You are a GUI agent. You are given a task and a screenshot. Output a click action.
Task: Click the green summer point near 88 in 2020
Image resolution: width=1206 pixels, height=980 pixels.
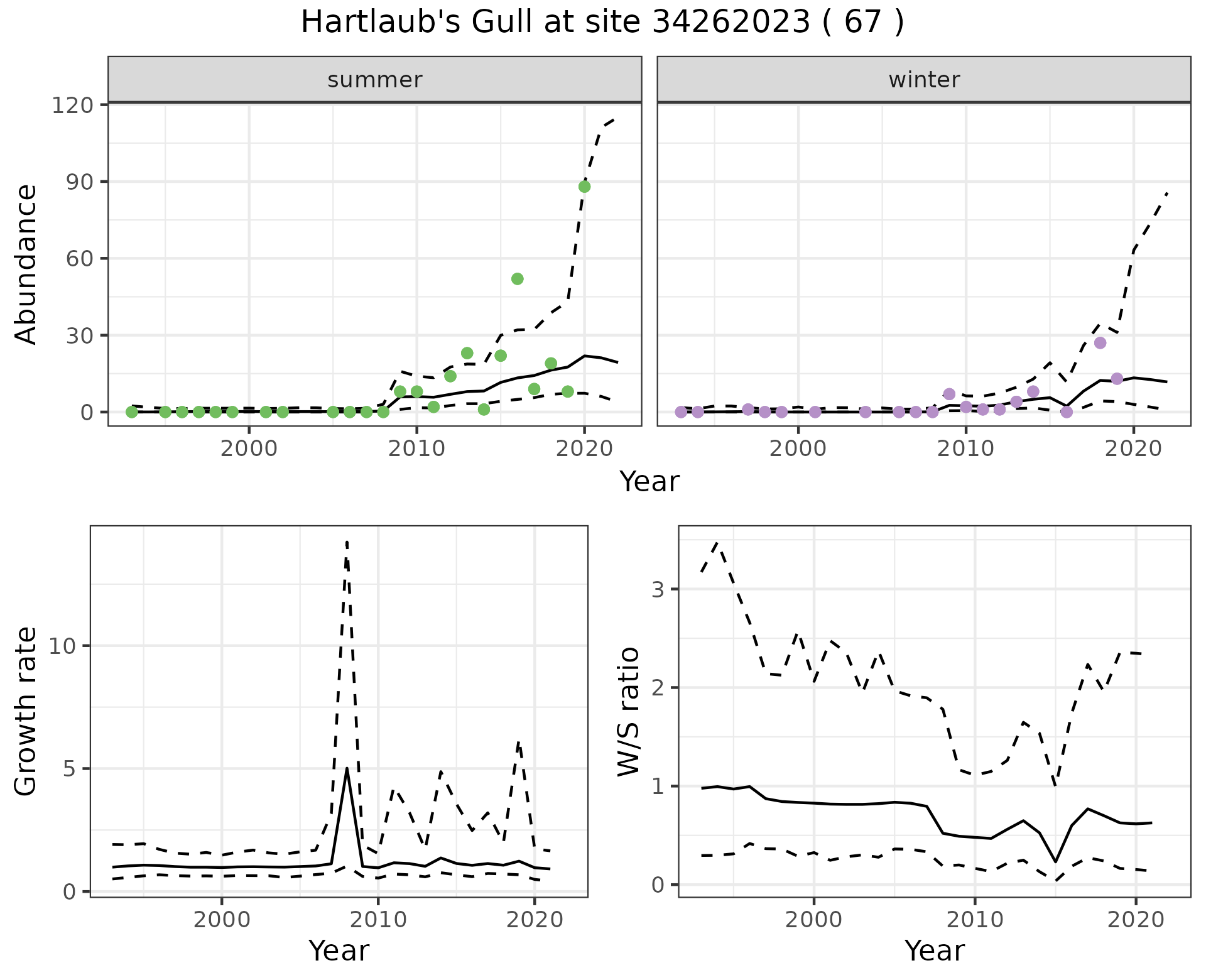584,187
